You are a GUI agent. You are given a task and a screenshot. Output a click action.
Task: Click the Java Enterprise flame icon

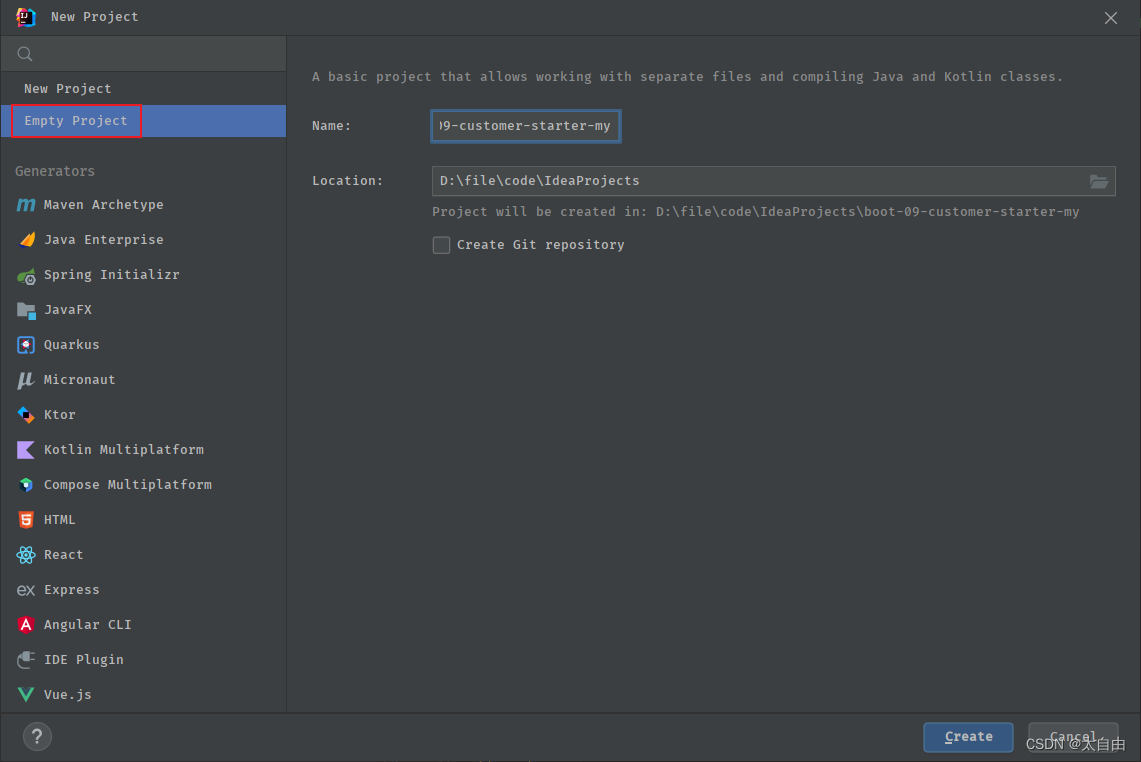click(26, 240)
